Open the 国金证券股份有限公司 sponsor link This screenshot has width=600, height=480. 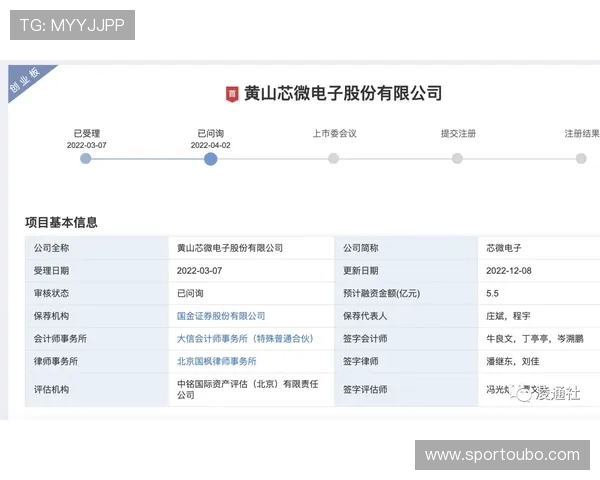[221, 316]
